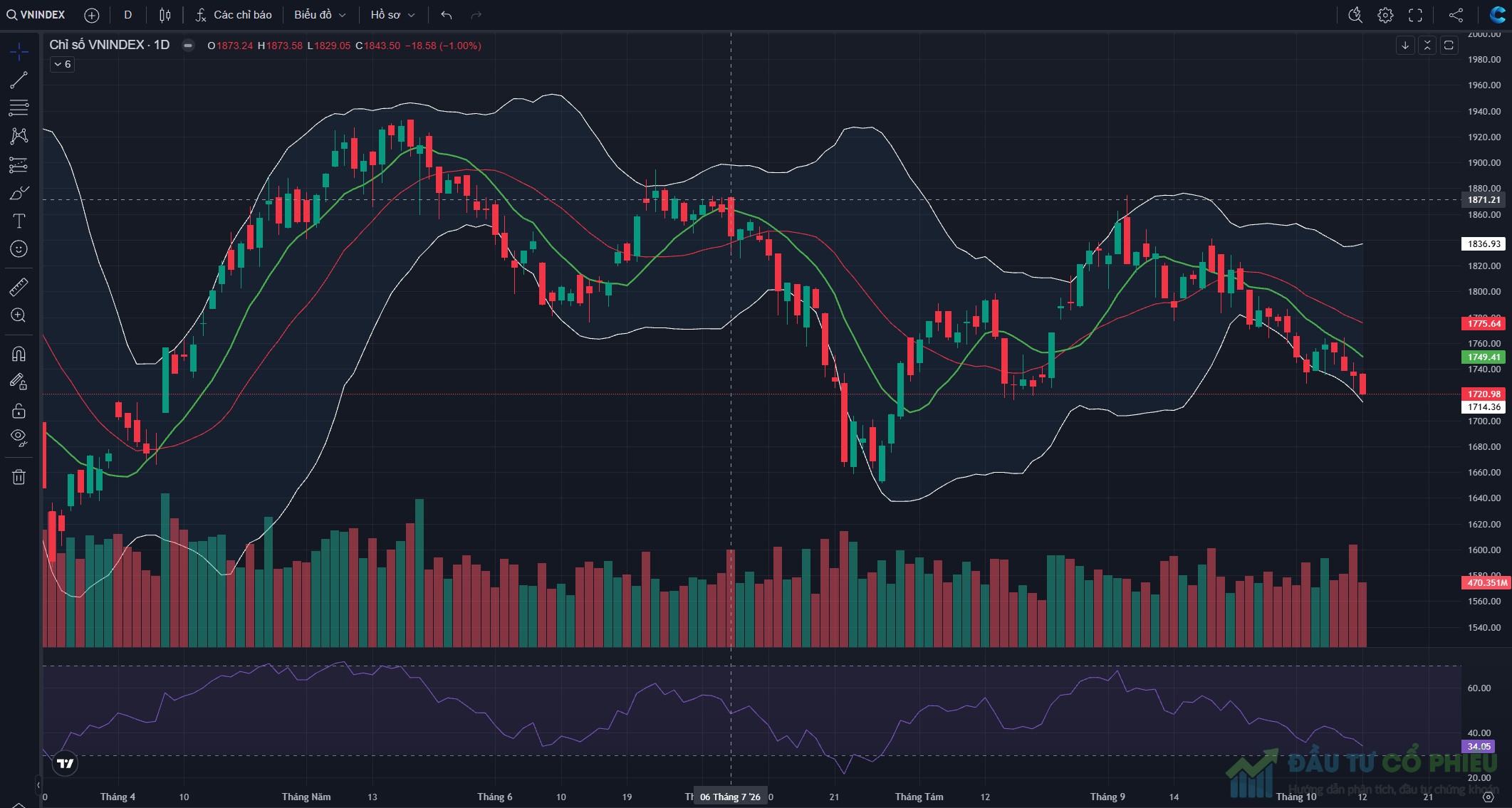Image resolution: width=1512 pixels, height=808 pixels.
Task: Enter fullscreen mode
Action: pos(1416,15)
